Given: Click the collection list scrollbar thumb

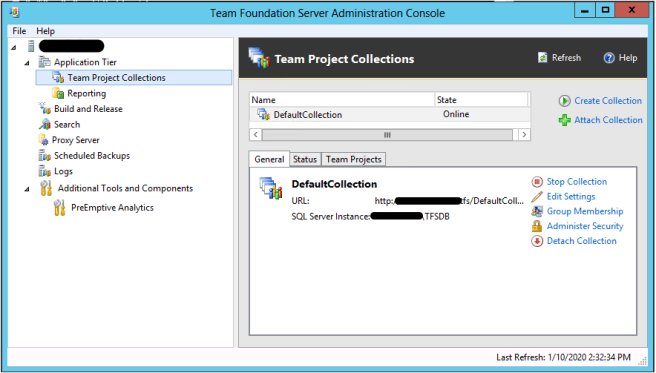Looking at the screenshot, I should pos(387,135).
